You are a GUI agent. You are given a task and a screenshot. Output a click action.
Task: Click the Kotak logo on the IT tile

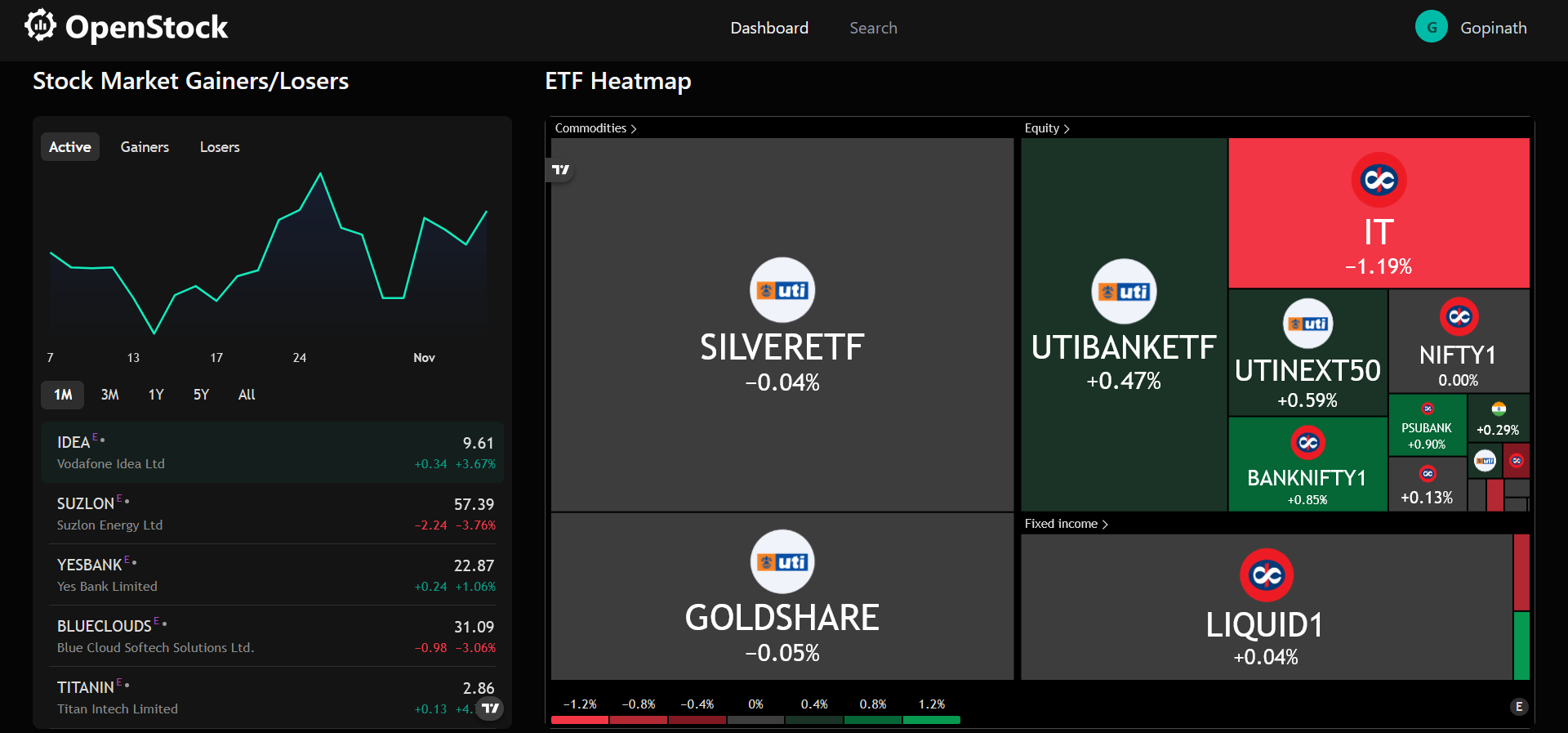(x=1379, y=180)
